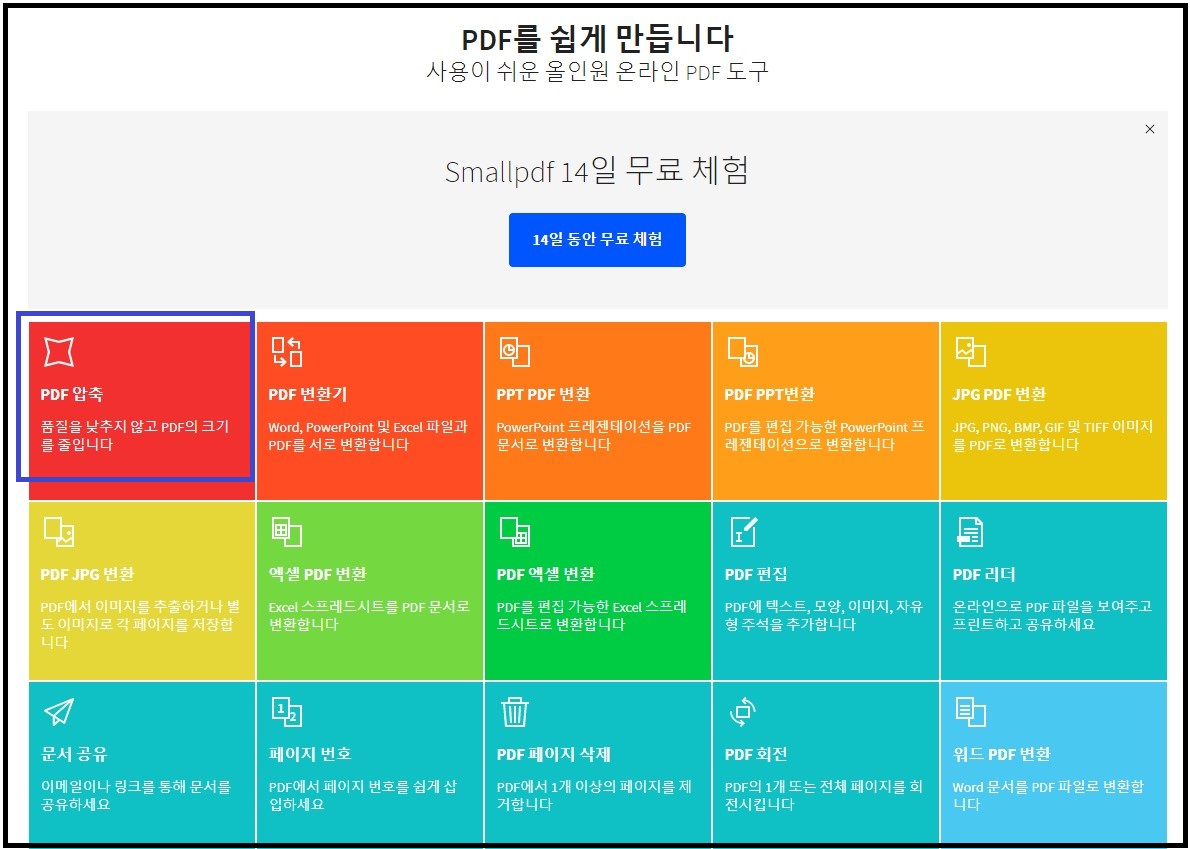The width and height of the screenshot is (1190, 849).
Task: Click the PDF 엑셀 변환 icon
Action: [x=515, y=532]
